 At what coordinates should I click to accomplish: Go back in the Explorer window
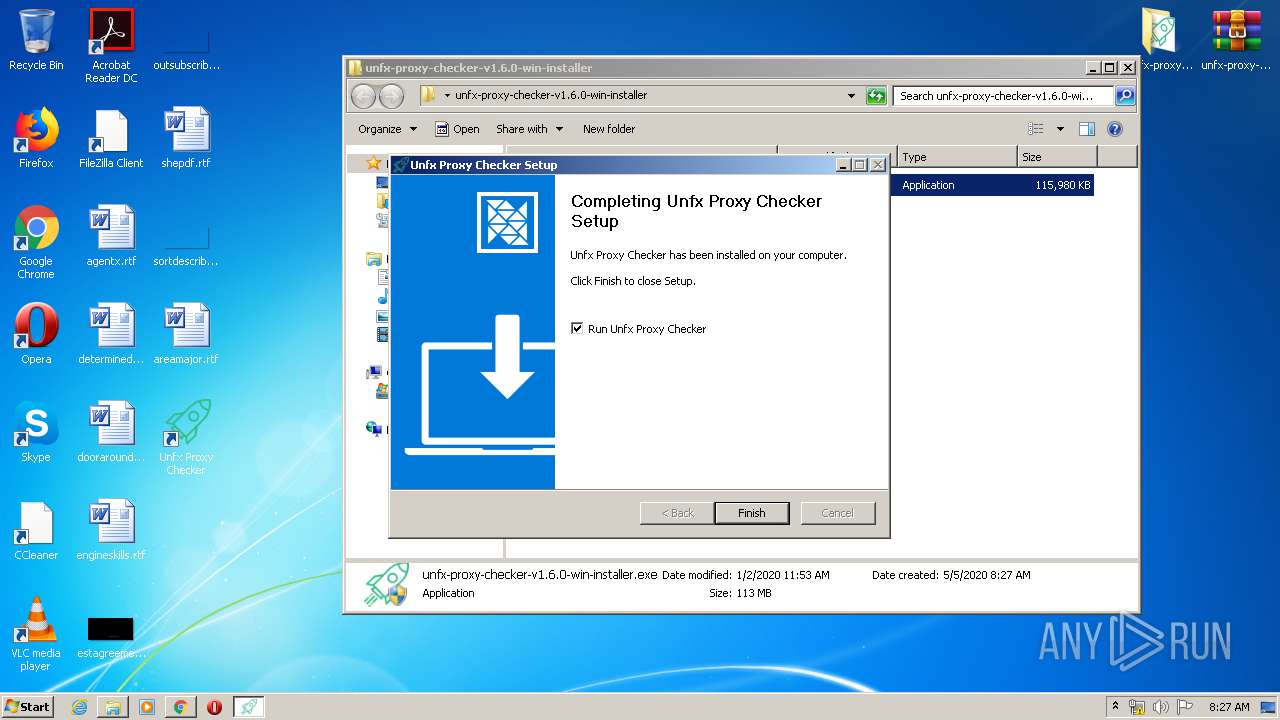[363, 96]
